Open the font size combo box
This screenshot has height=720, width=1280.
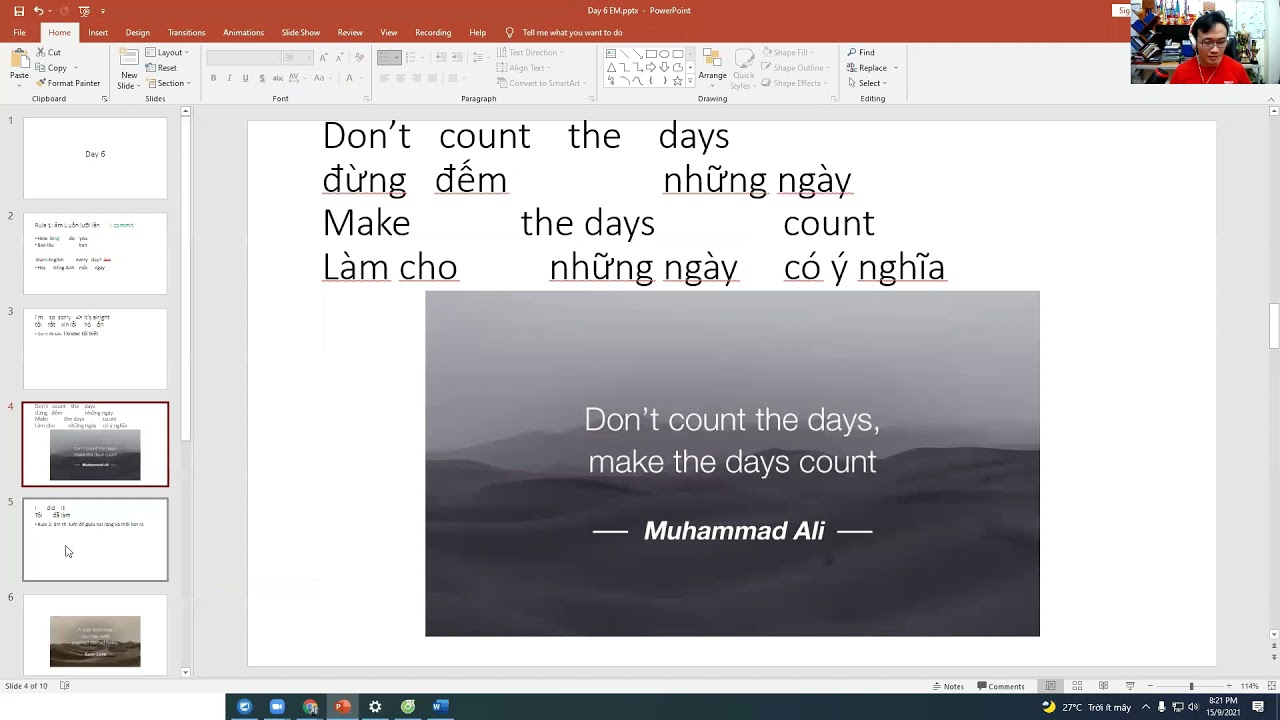click(x=297, y=57)
